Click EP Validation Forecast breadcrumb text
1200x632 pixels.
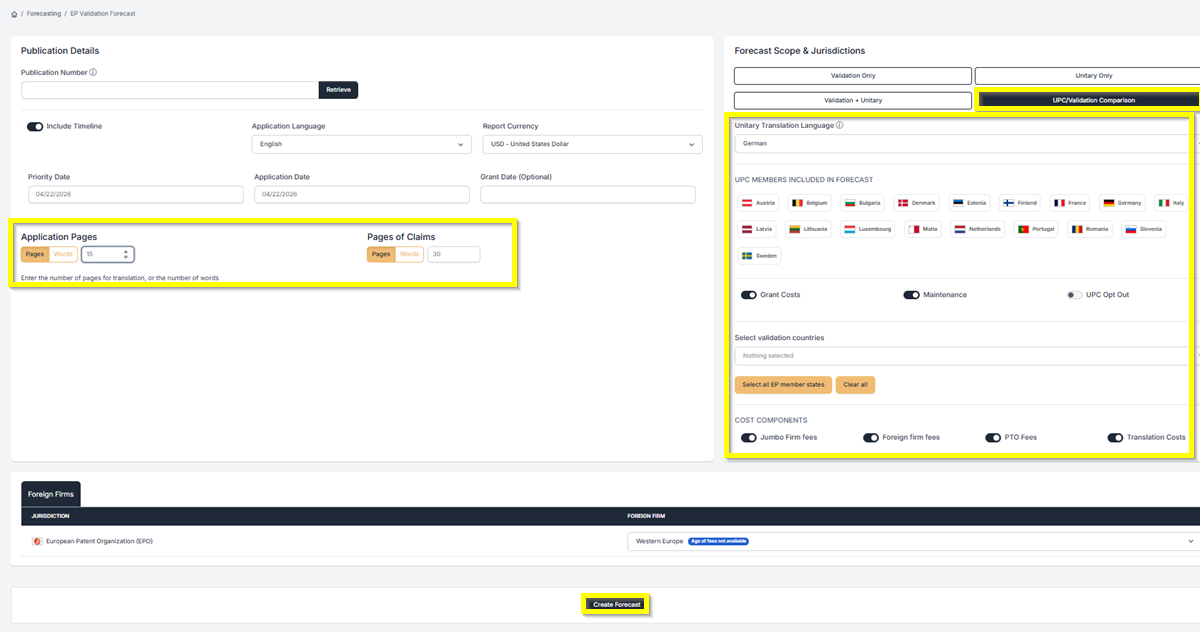tap(103, 14)
